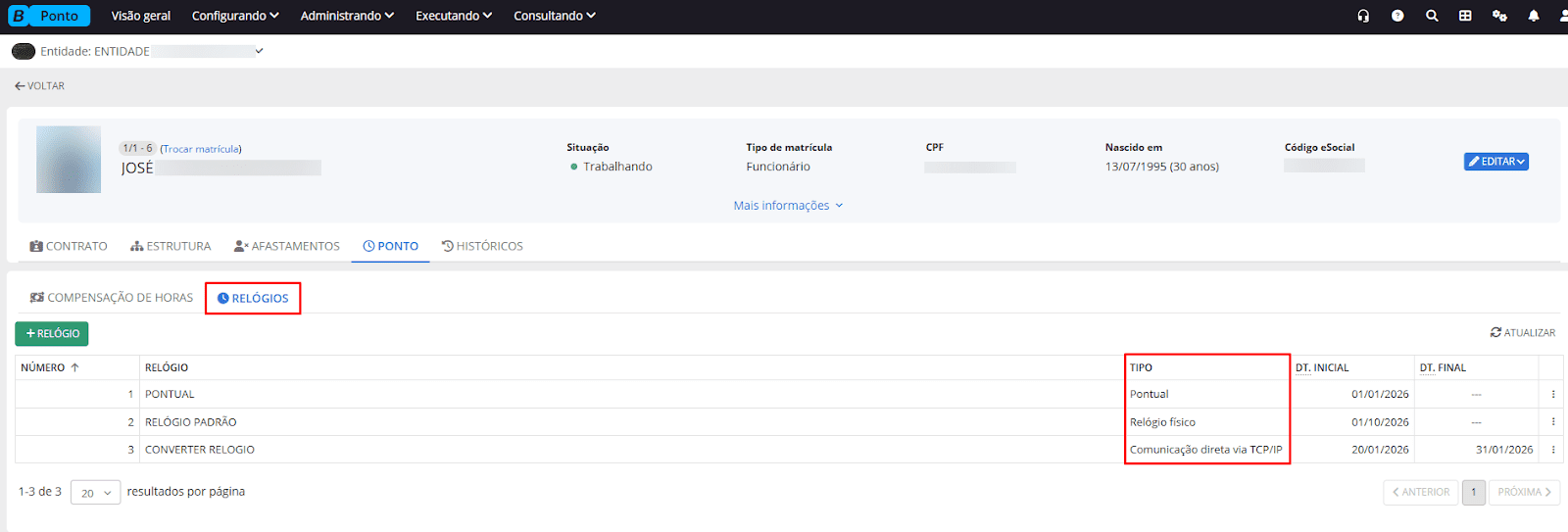
Task: Open the Entidade selector dropdown
Action: (259, 51)
